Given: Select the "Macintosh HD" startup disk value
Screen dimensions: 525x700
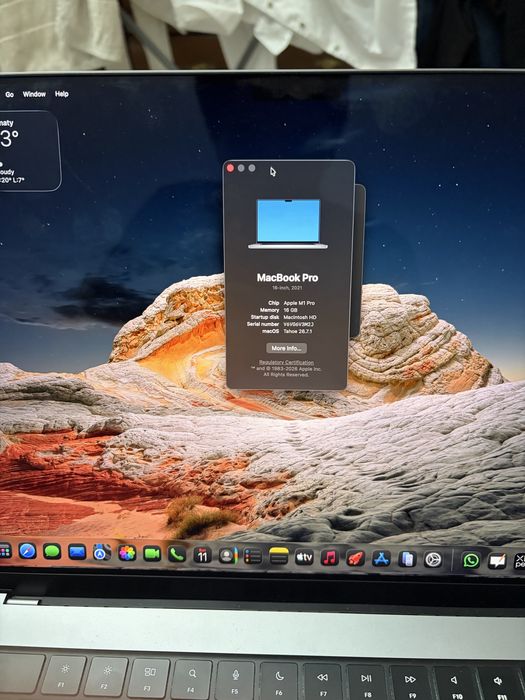Looking at the screenshot, I should (x=300, y=317).
